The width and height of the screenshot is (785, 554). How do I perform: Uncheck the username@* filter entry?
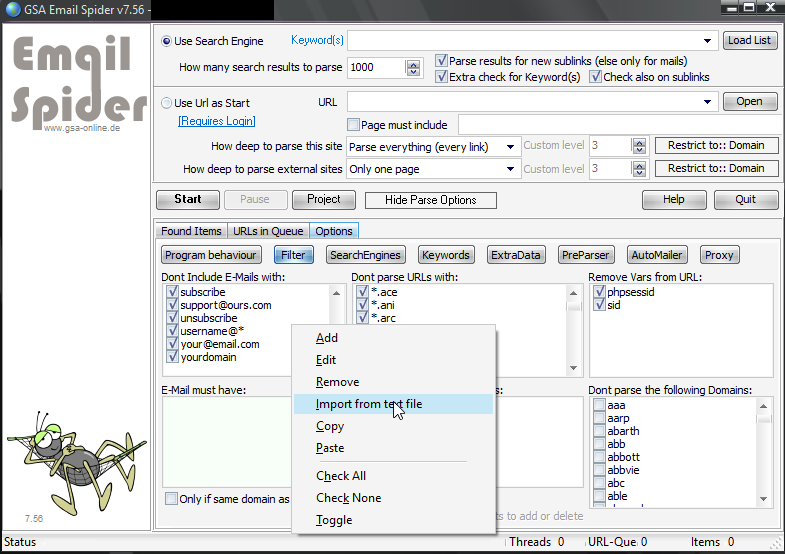click(x=172, y=331)
